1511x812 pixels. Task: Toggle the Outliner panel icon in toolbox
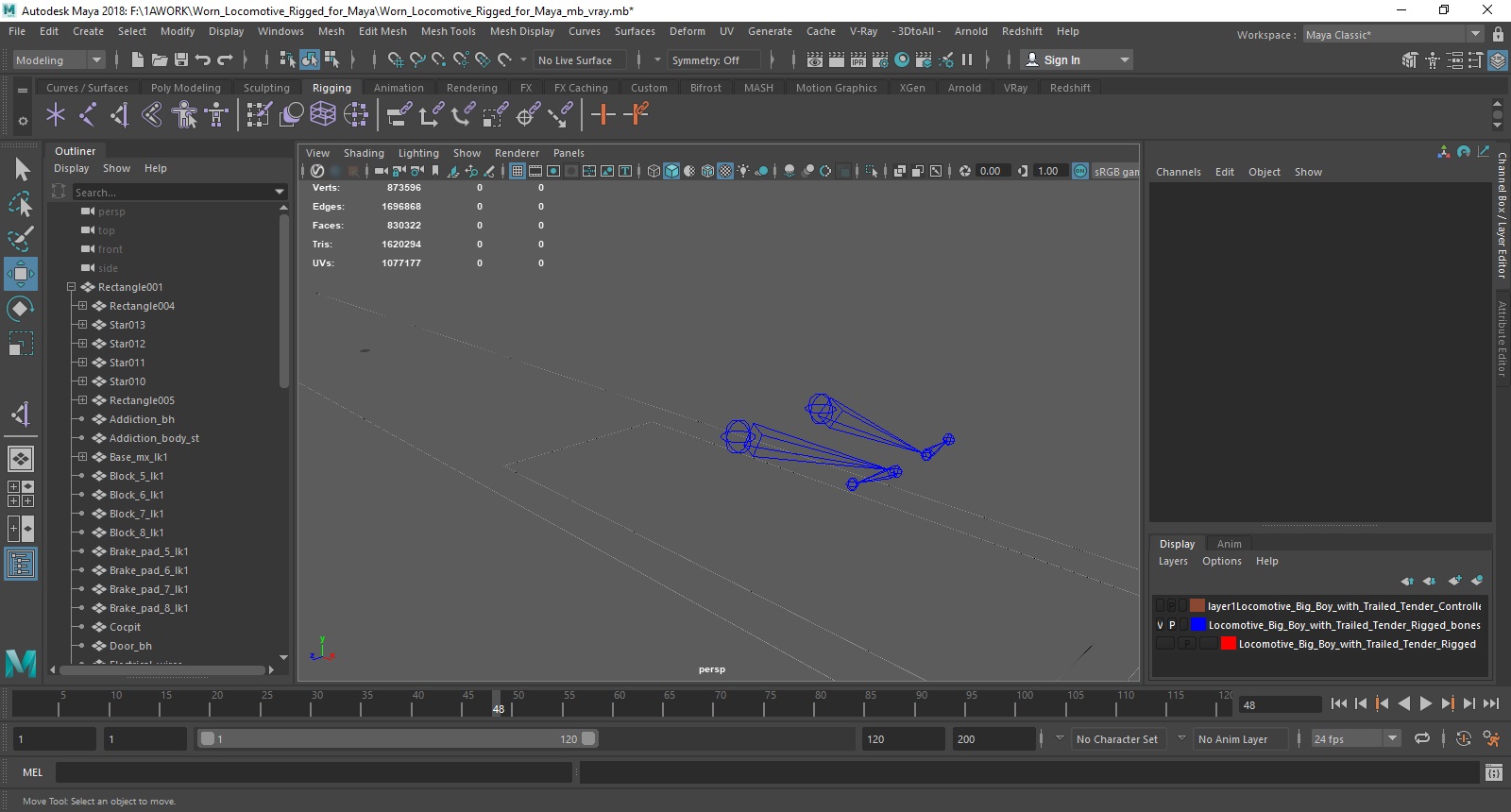21,564
